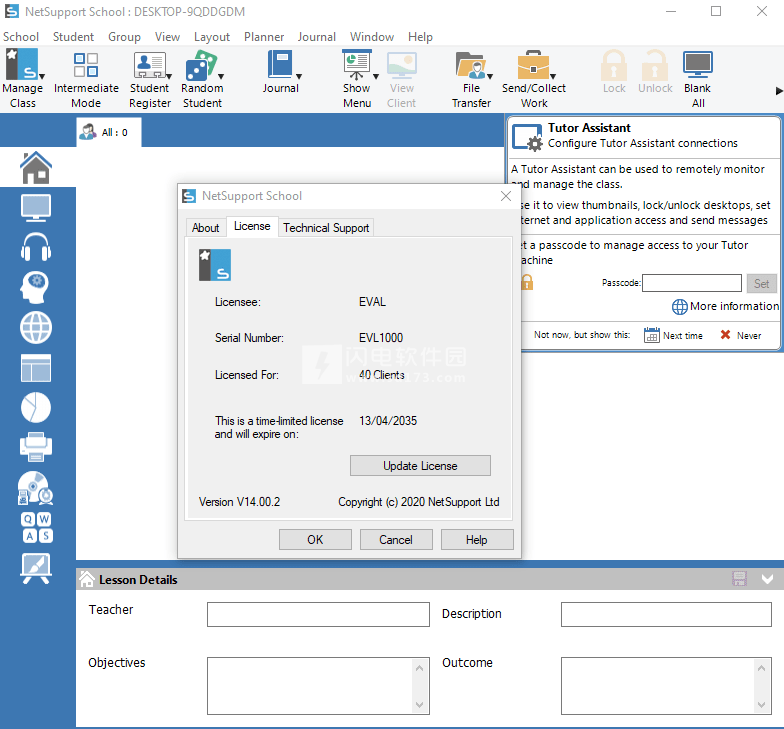Open the Application window view in sidebar
784x729 pixels.
coord(36,368)
